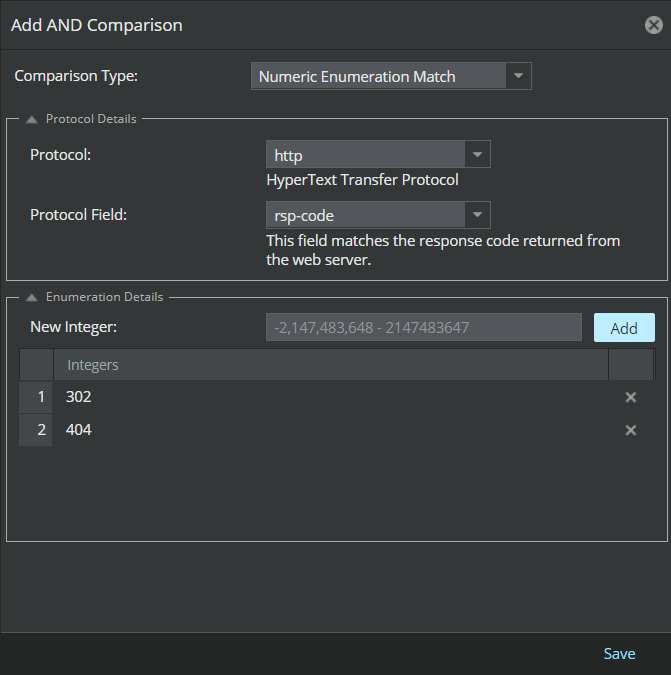Click the Add AND Comparison title

coord(96,25)
